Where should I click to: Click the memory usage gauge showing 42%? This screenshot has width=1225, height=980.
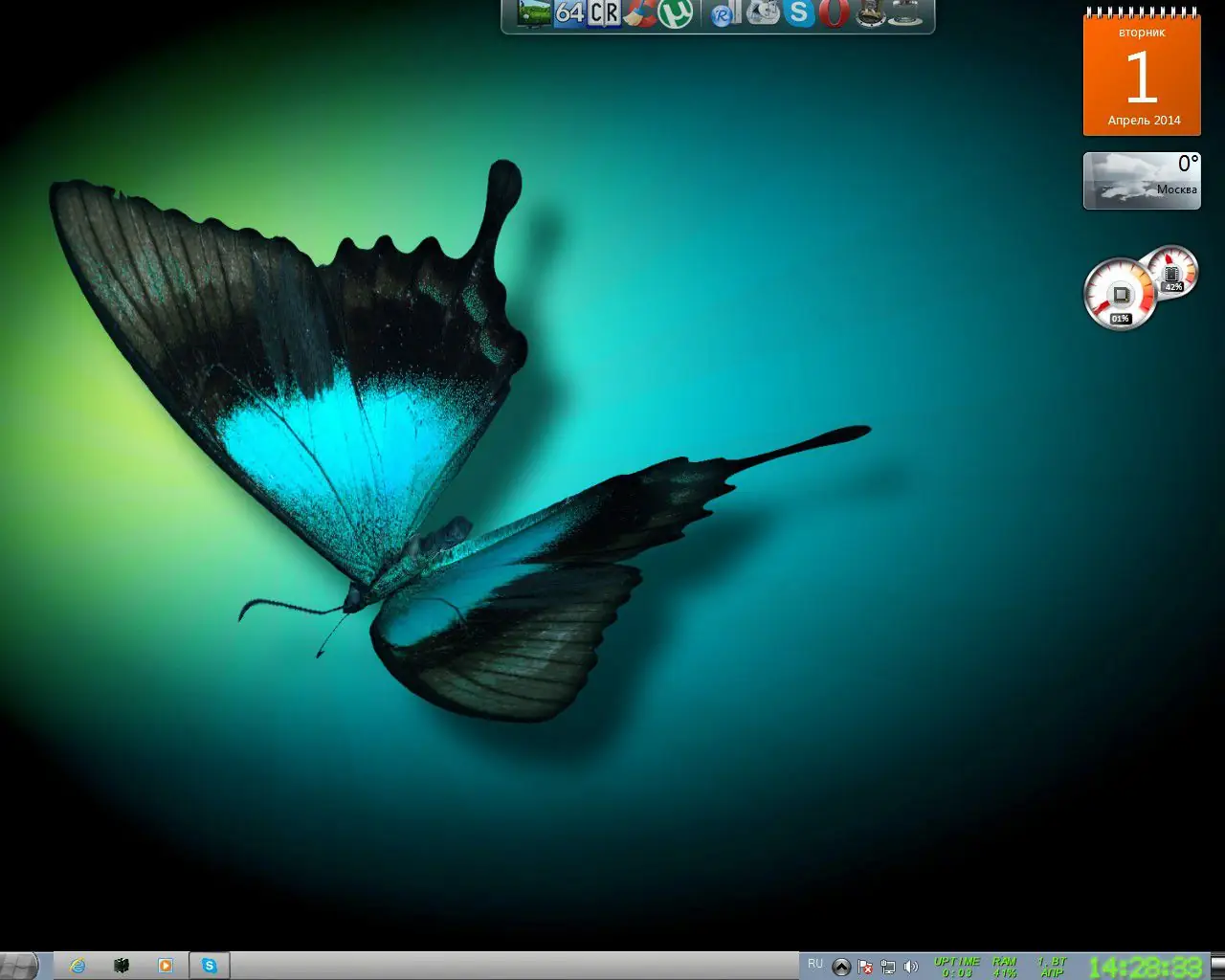point(1173,271)
